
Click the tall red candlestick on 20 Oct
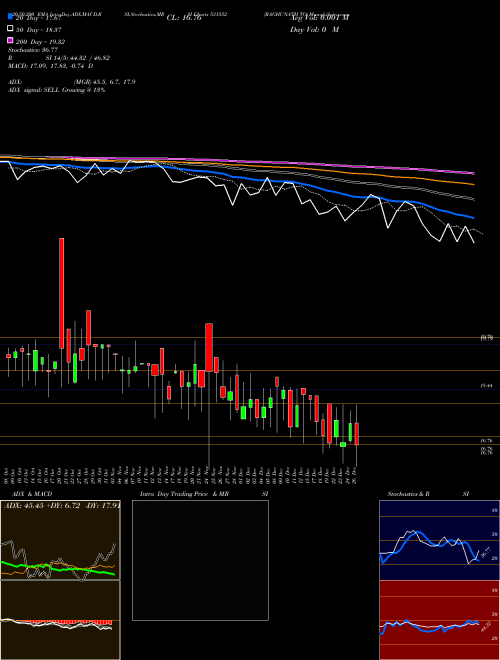61,293
